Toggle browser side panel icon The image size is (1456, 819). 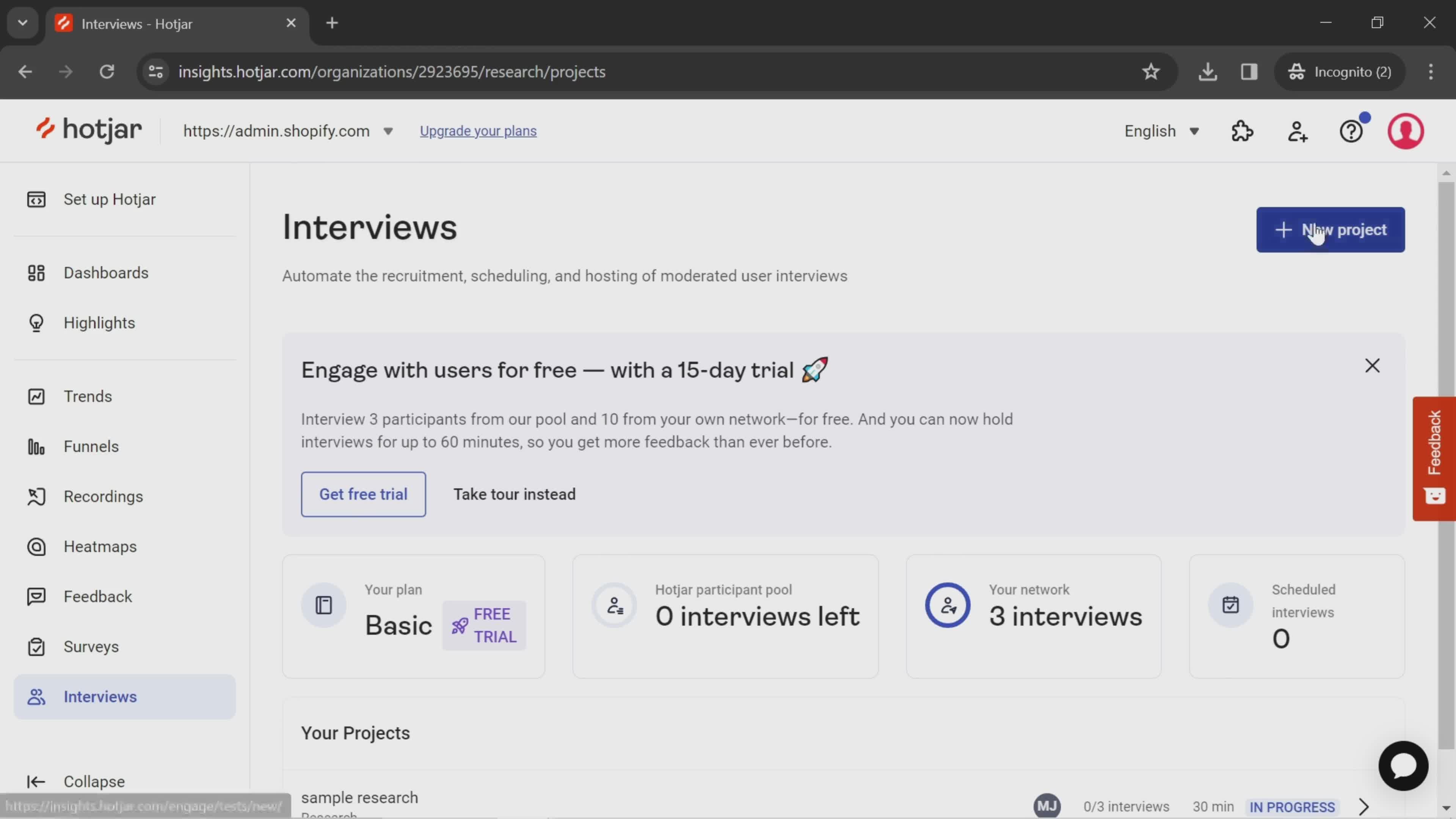(x=1249, y=72)
